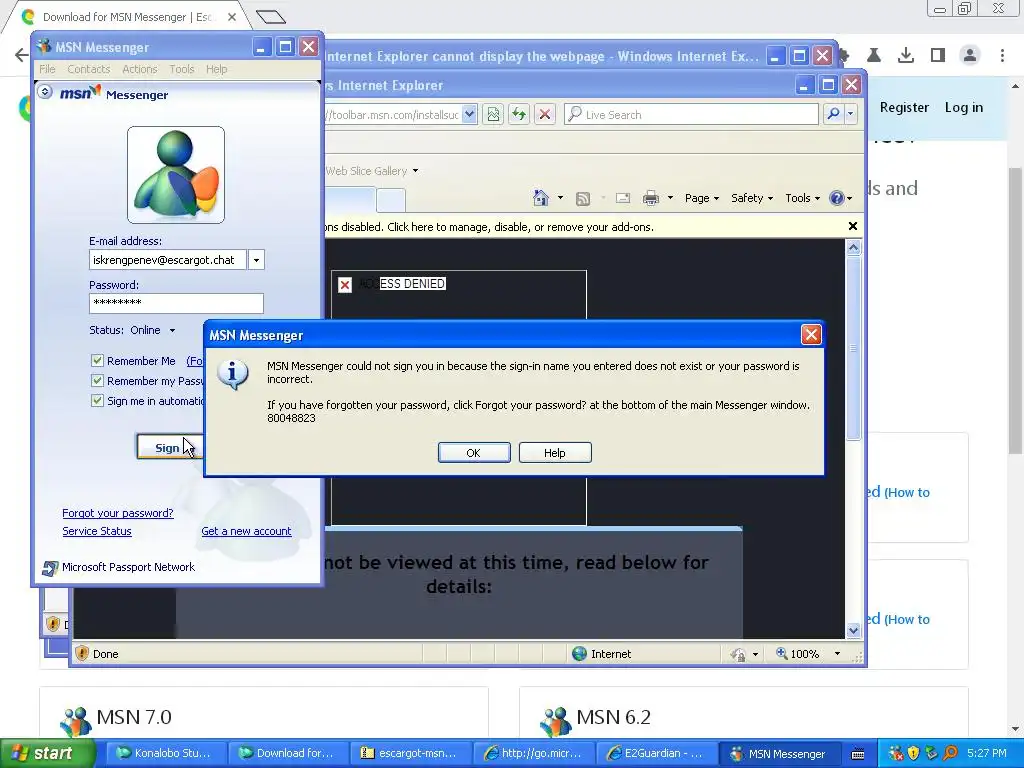
Task: Click the Chrome profile avatar icon
Action: [x=970, y=56]
